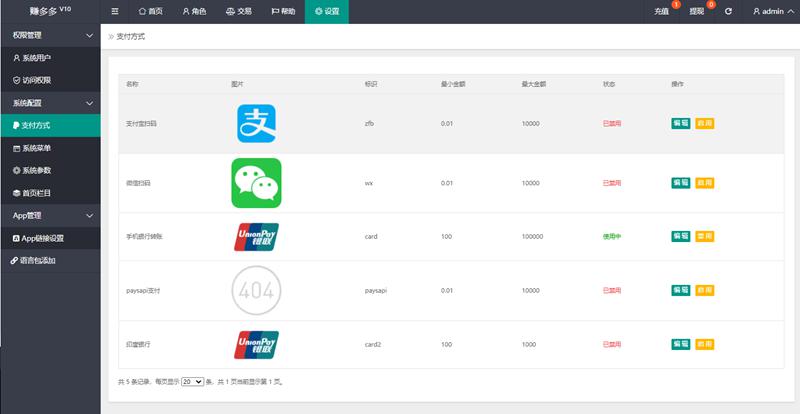
Task: Edit the 扣信银行 payment entry
Action: [681, 344]
